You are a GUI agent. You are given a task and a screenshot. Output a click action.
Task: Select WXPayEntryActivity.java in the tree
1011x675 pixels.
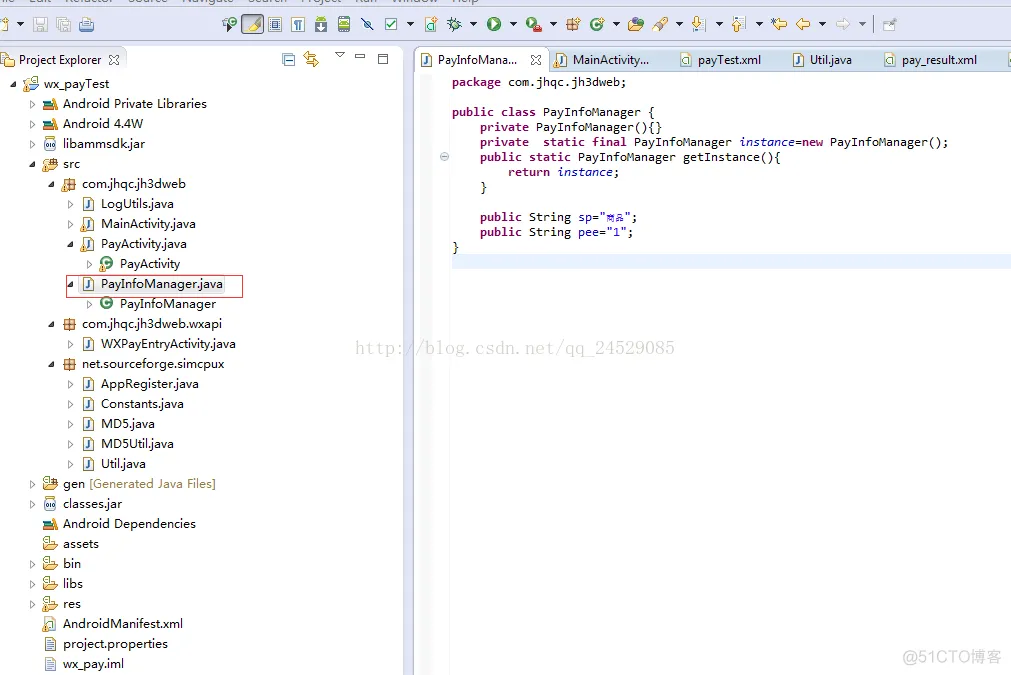click(x=168, y=344)
